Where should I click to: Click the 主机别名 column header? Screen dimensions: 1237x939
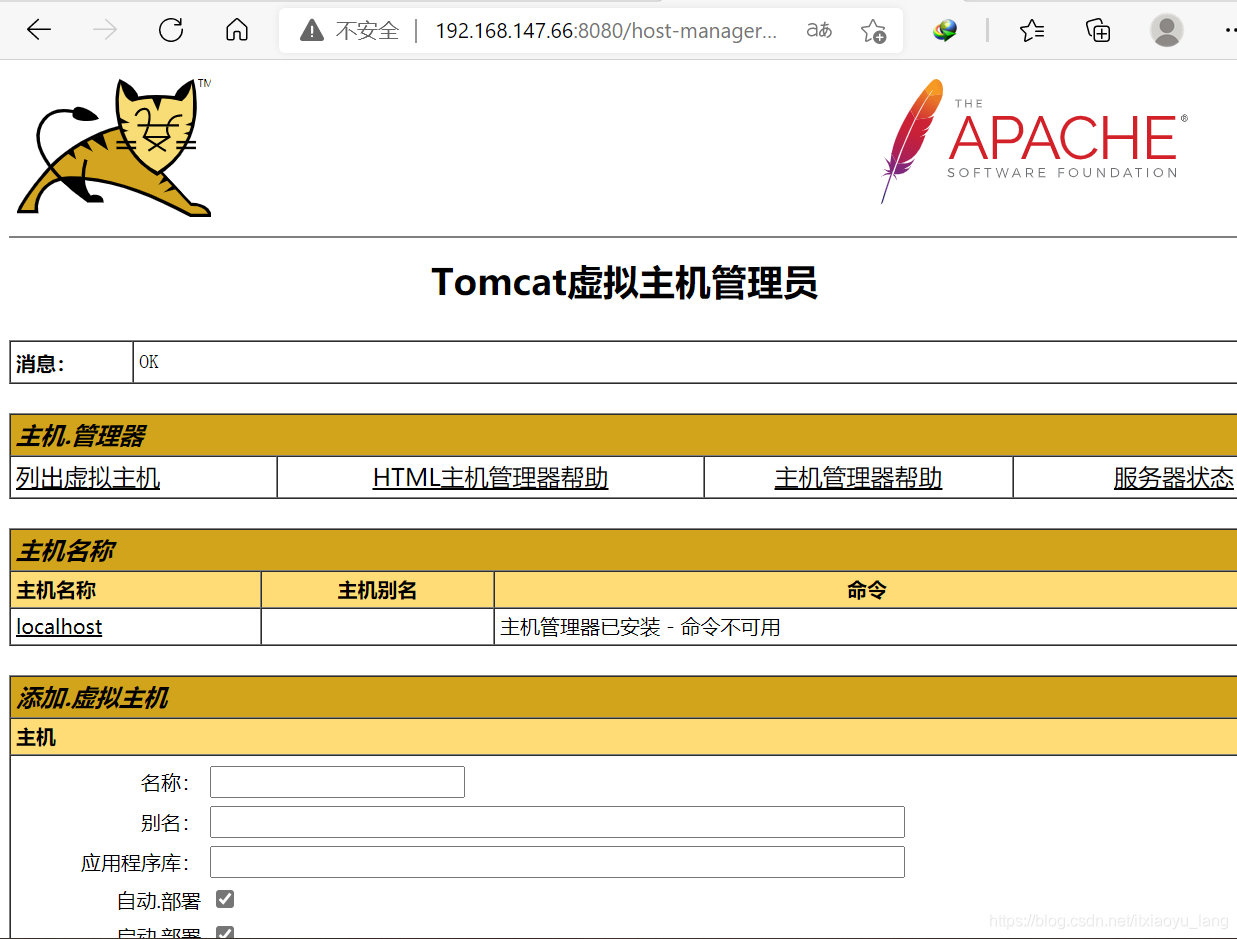[x=377, y=590]
